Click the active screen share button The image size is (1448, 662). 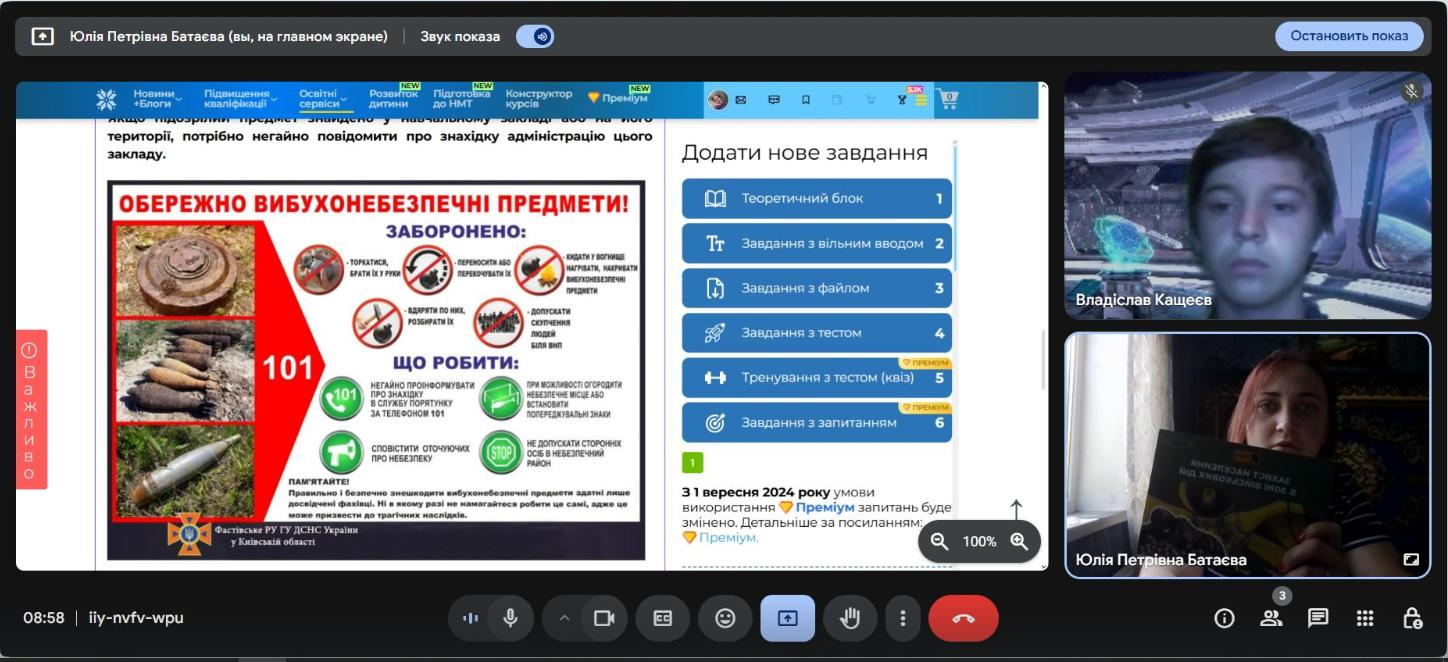pyautogui.click(x=787, y=618)
